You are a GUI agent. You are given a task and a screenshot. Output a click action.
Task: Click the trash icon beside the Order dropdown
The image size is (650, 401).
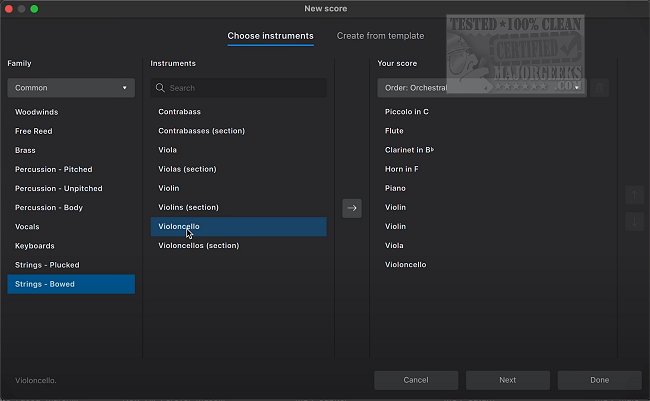pos(600,88)
